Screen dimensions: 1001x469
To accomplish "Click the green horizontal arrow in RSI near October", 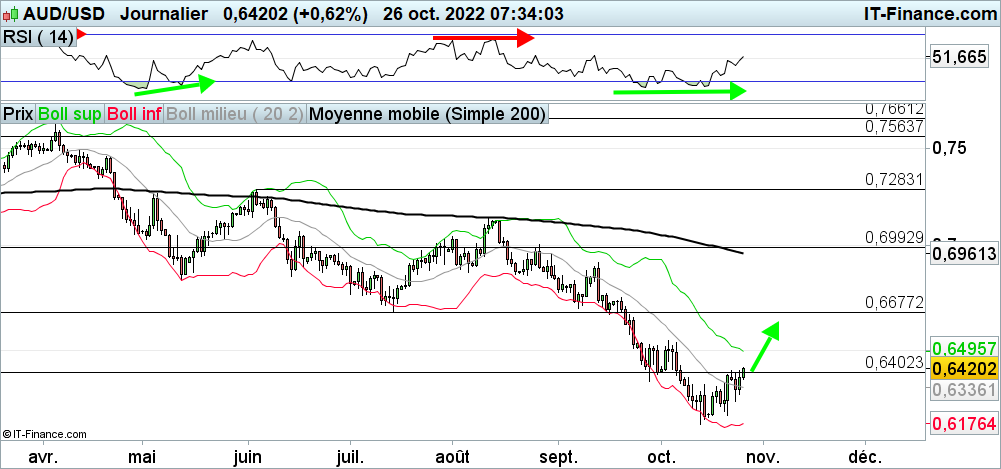I will point(680,91).
